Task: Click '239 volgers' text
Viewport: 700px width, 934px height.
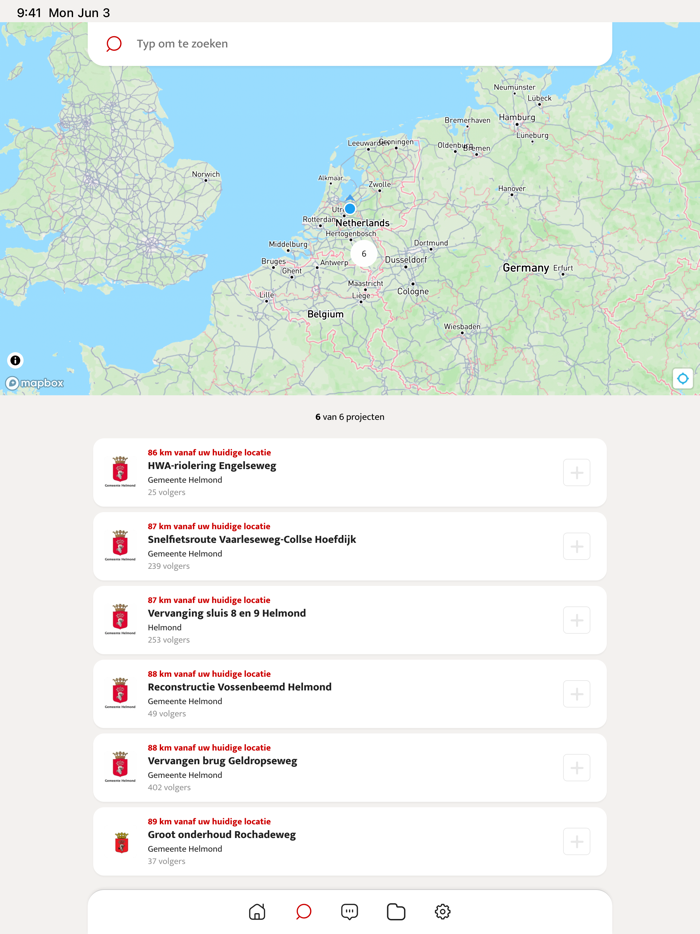Action: [x=169, y=566]
